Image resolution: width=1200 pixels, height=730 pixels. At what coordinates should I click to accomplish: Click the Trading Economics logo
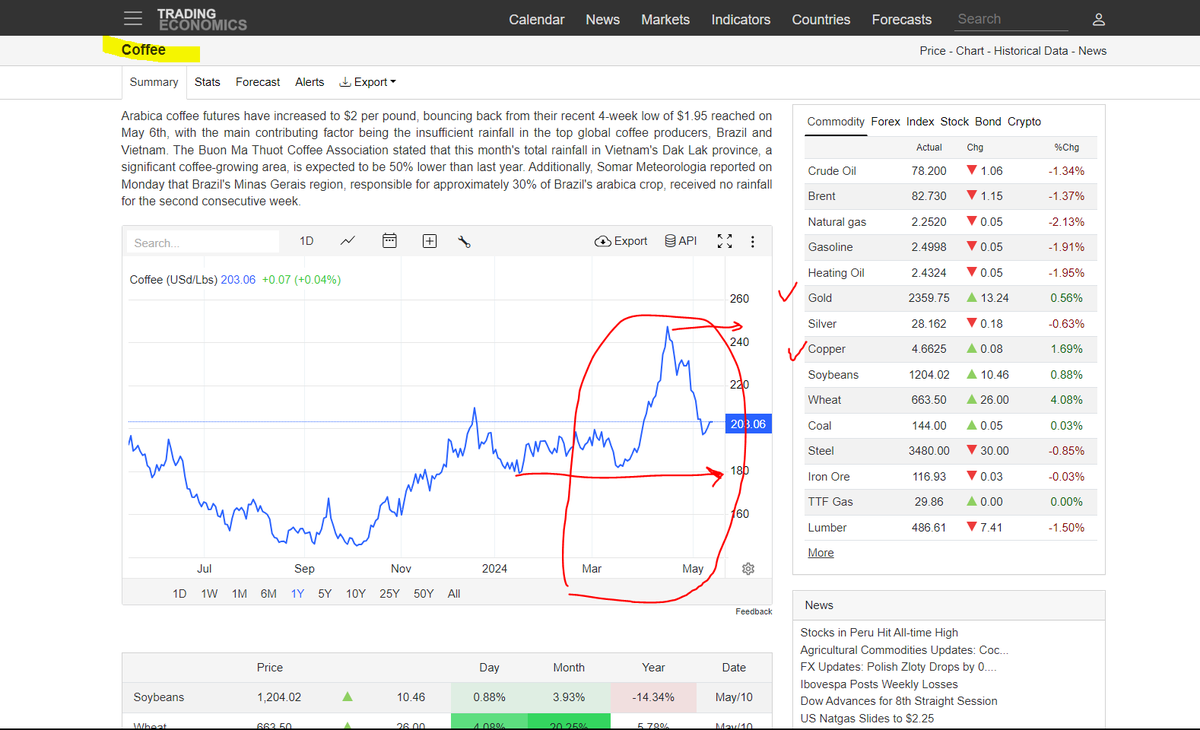click(202, 19)
